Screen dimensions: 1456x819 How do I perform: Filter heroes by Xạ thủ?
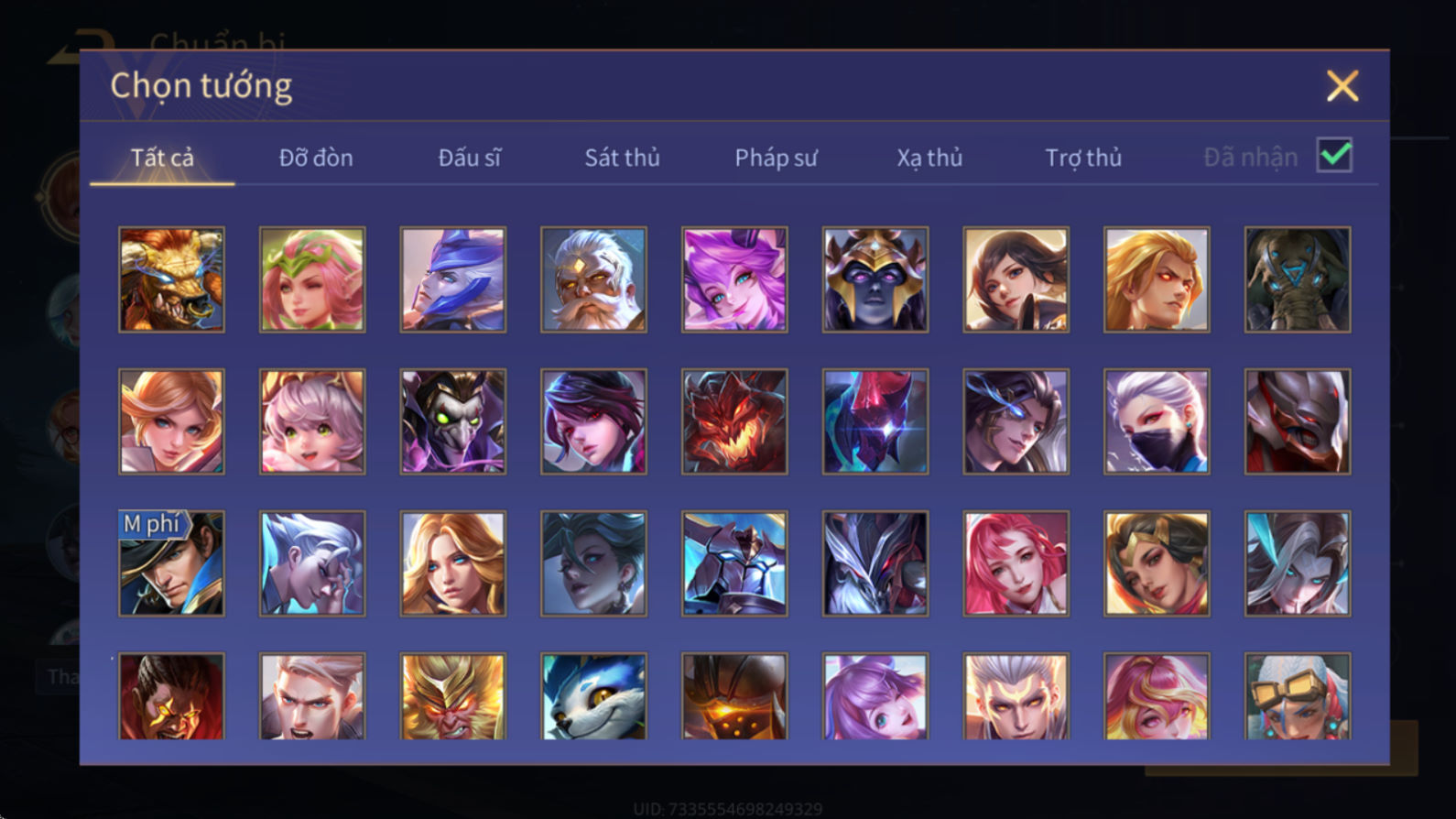click(x=929, y=158)
